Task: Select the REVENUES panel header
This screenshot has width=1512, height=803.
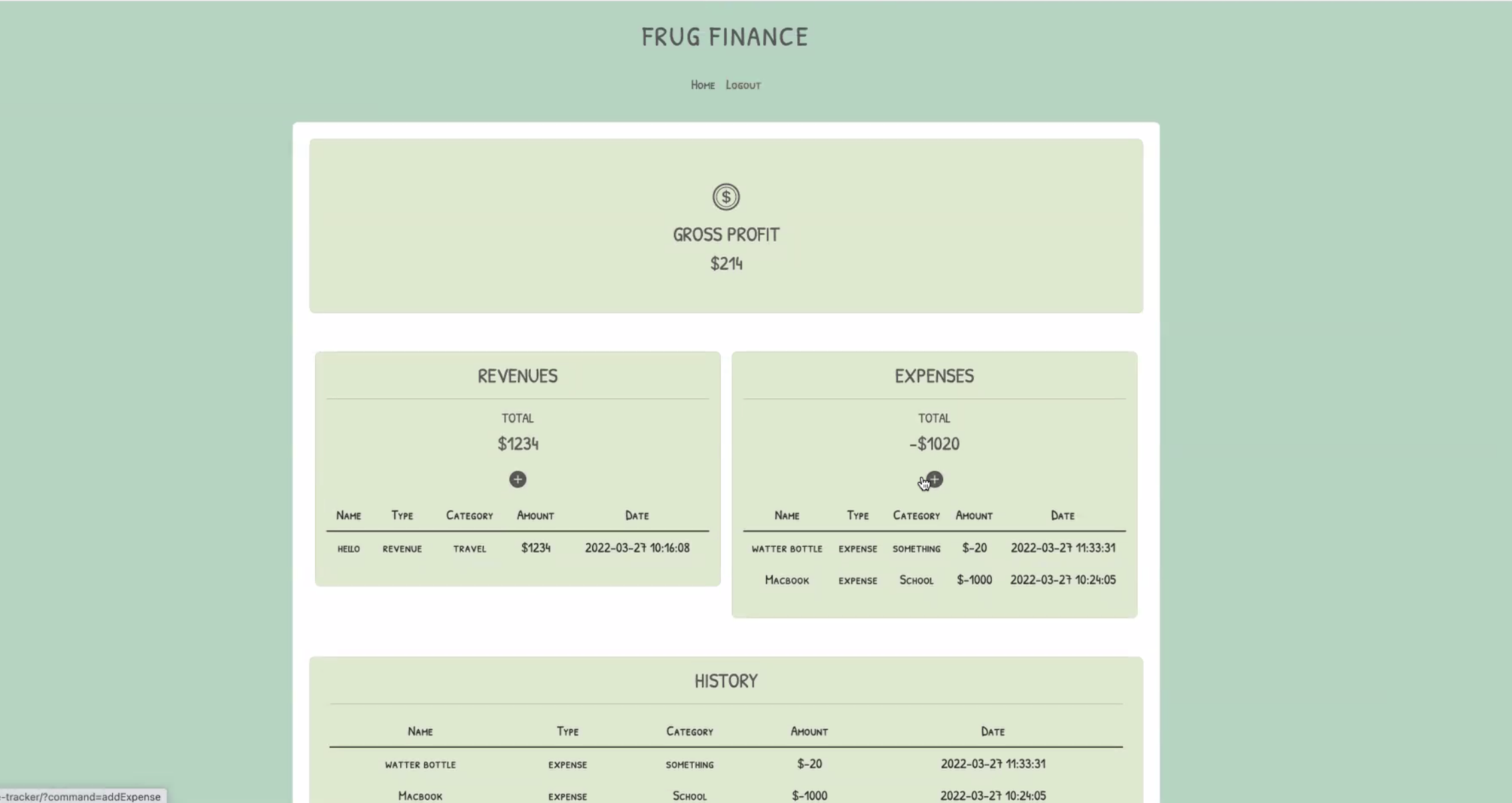Action: [517, 376]
